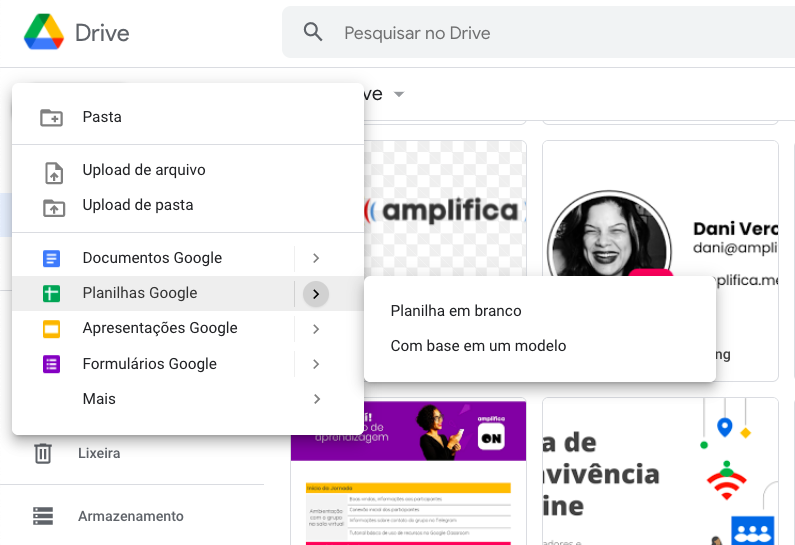This screenshot has height=545, width=795.
Task: Click the yellow Google Slides icon
Action: tap(51, 329)
